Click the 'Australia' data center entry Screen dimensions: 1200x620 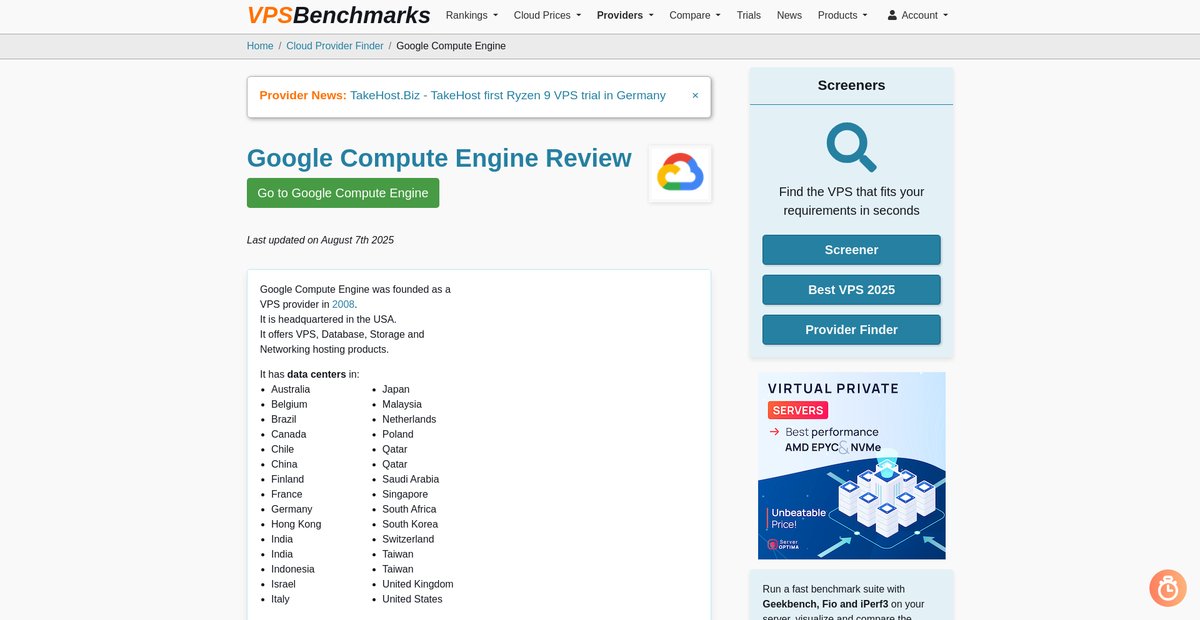(290, 389)
